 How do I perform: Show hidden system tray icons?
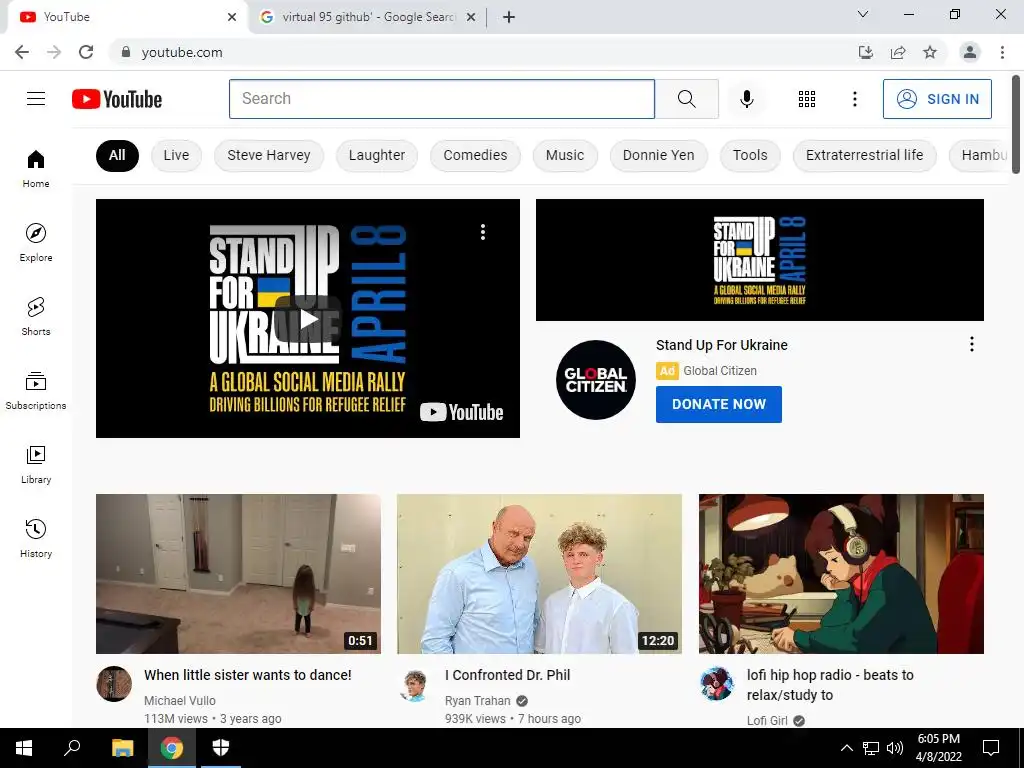click(846, 748)
